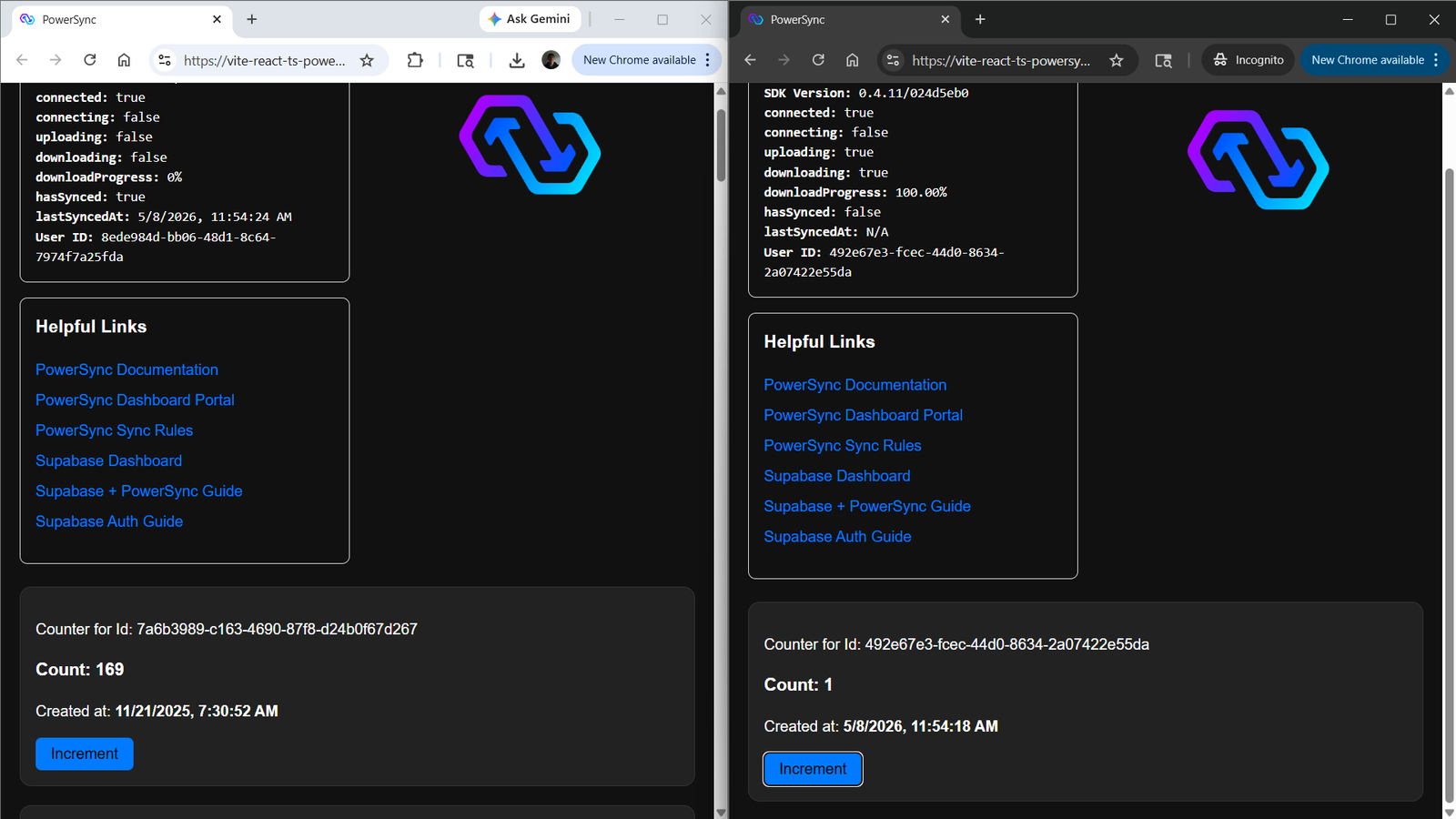Go forward in the left Chrome window
This screenshot has height=819, width=1456.
click(56, 60)
